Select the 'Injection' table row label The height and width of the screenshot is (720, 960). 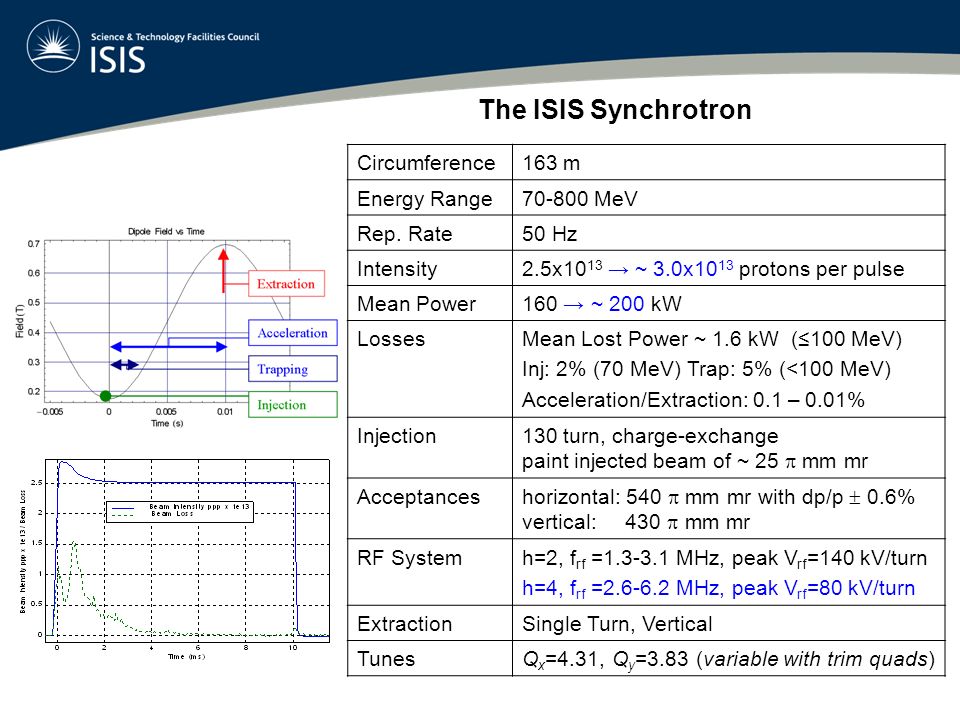396,436
